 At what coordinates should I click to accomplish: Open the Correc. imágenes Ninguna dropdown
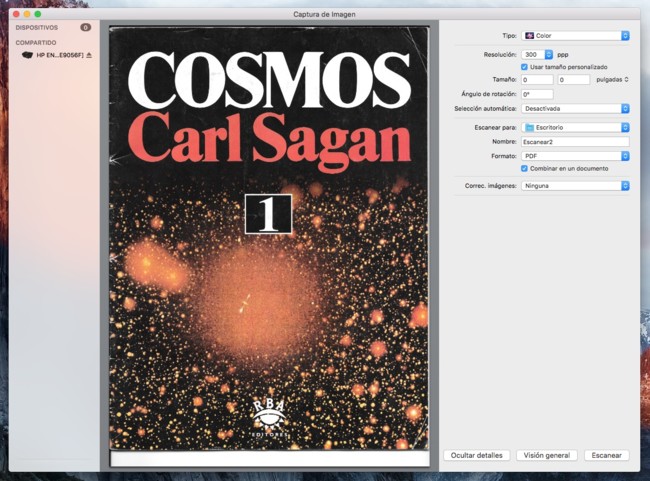tap(575, 186)
